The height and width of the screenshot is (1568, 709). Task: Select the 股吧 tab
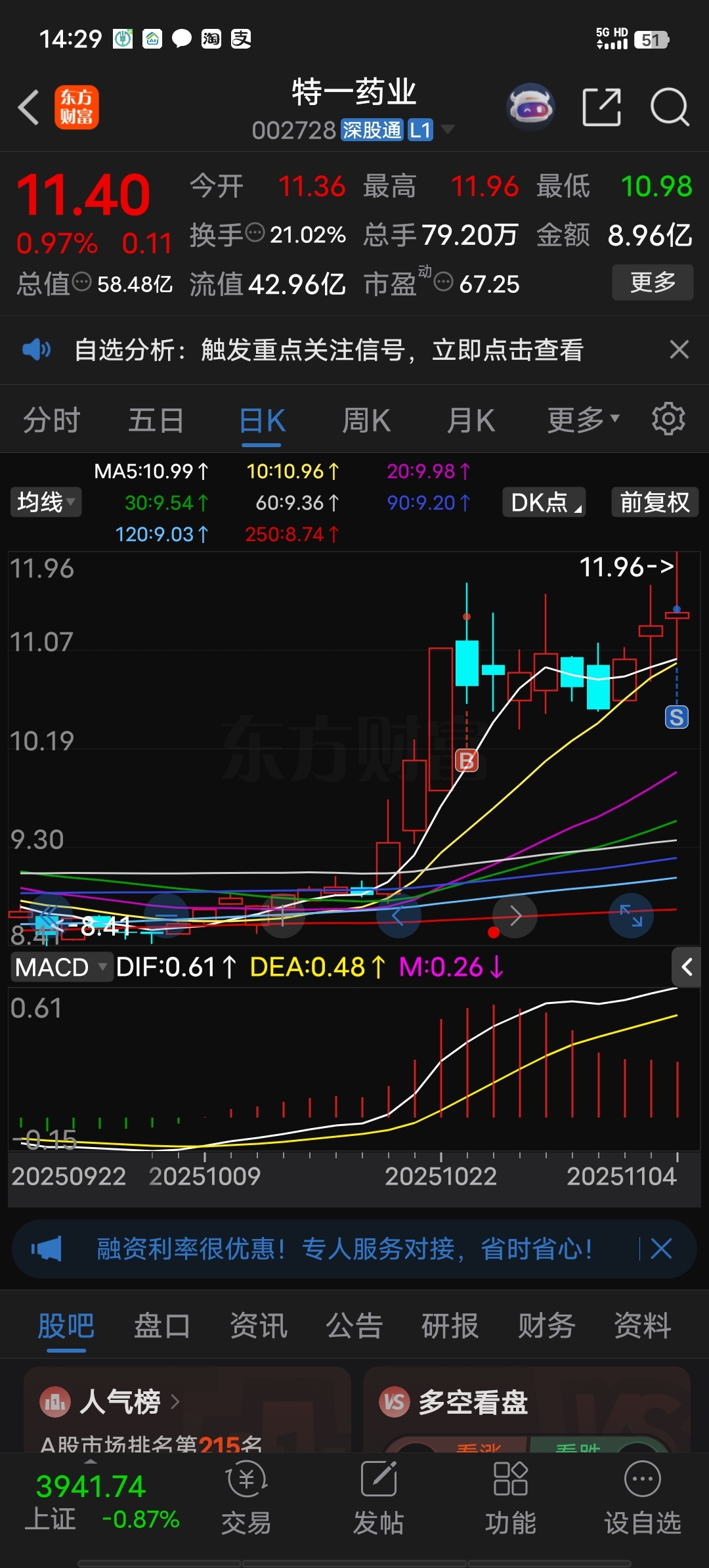pos(66,1326)
